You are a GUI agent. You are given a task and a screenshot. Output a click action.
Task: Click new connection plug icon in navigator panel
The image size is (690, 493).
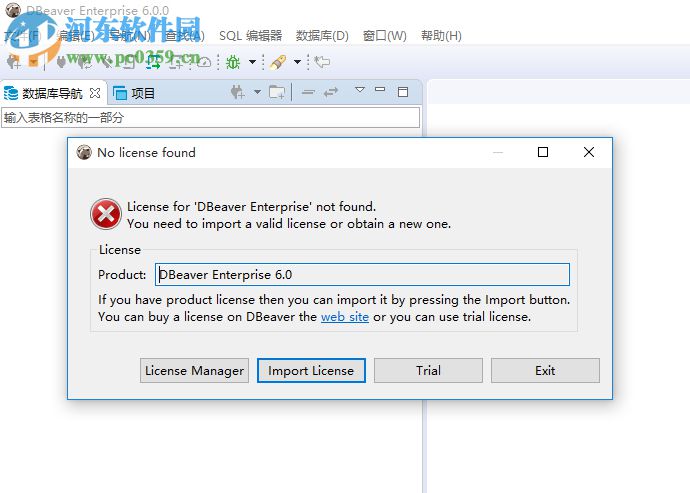237,92
